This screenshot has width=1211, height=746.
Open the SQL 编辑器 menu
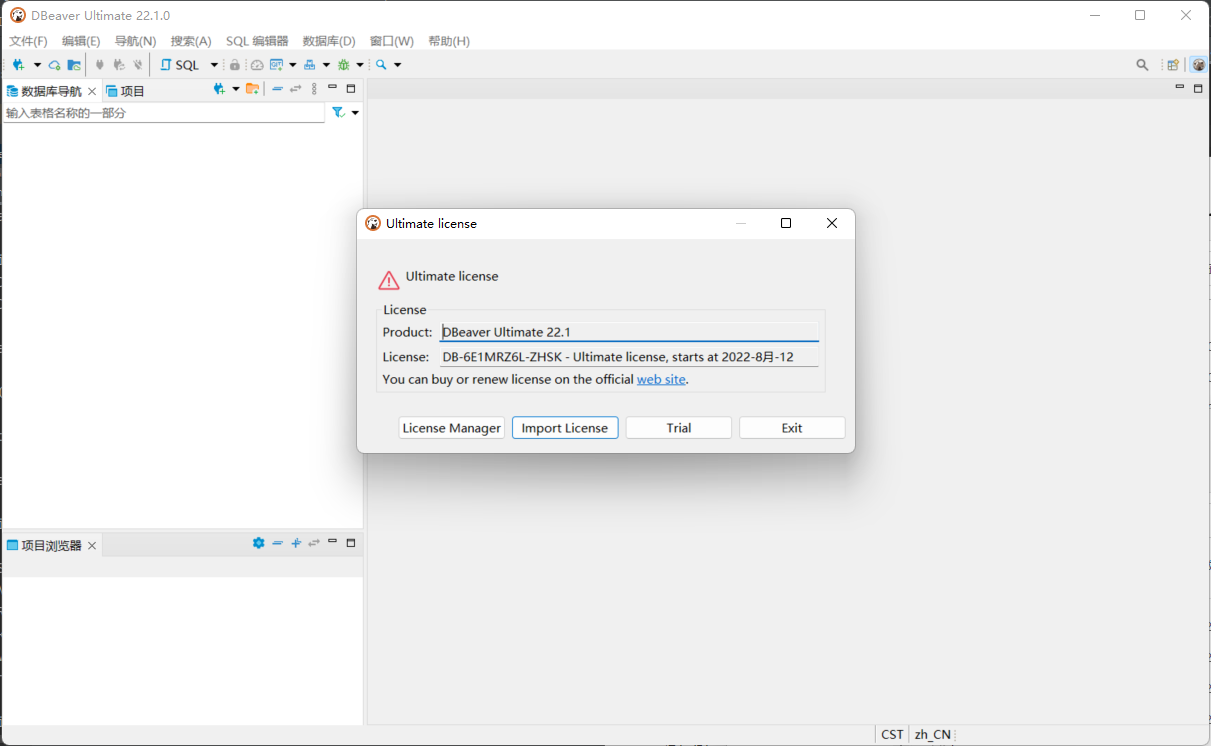[x=257, y=41]
